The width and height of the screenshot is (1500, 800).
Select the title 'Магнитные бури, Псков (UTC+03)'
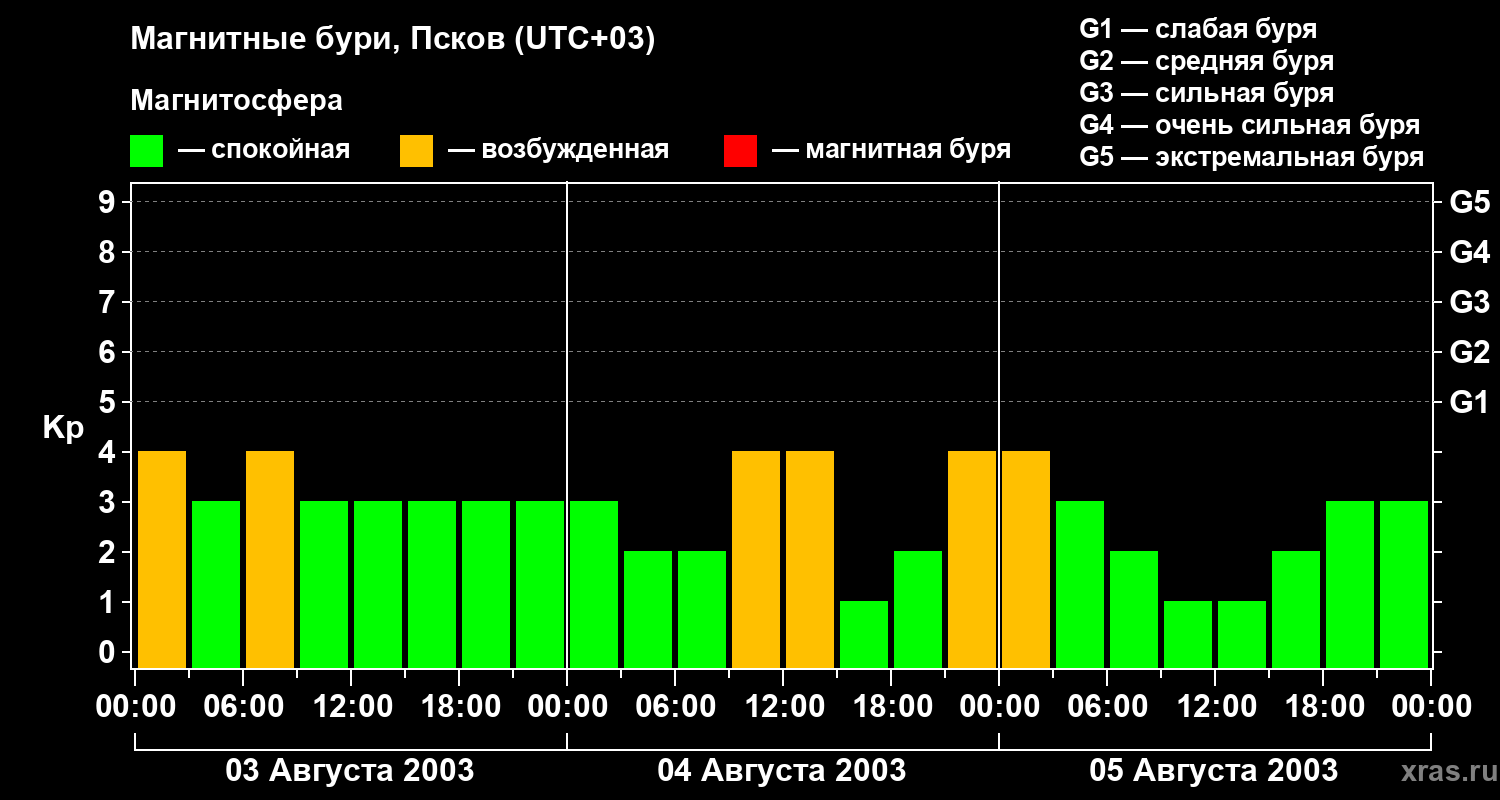point(393,40)
